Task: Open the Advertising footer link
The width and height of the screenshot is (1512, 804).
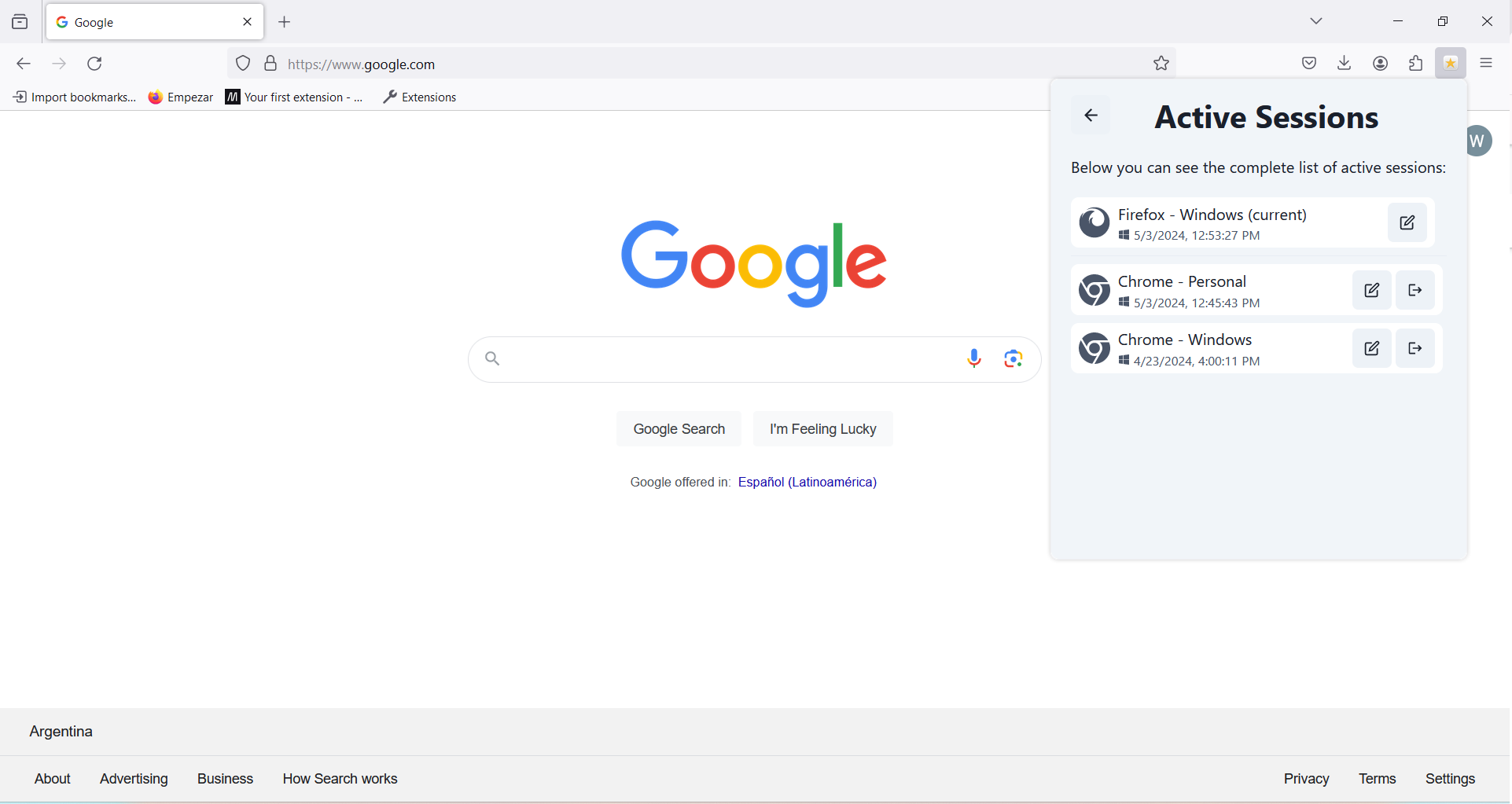Action: pyautogui.click(x=134, y=779)
